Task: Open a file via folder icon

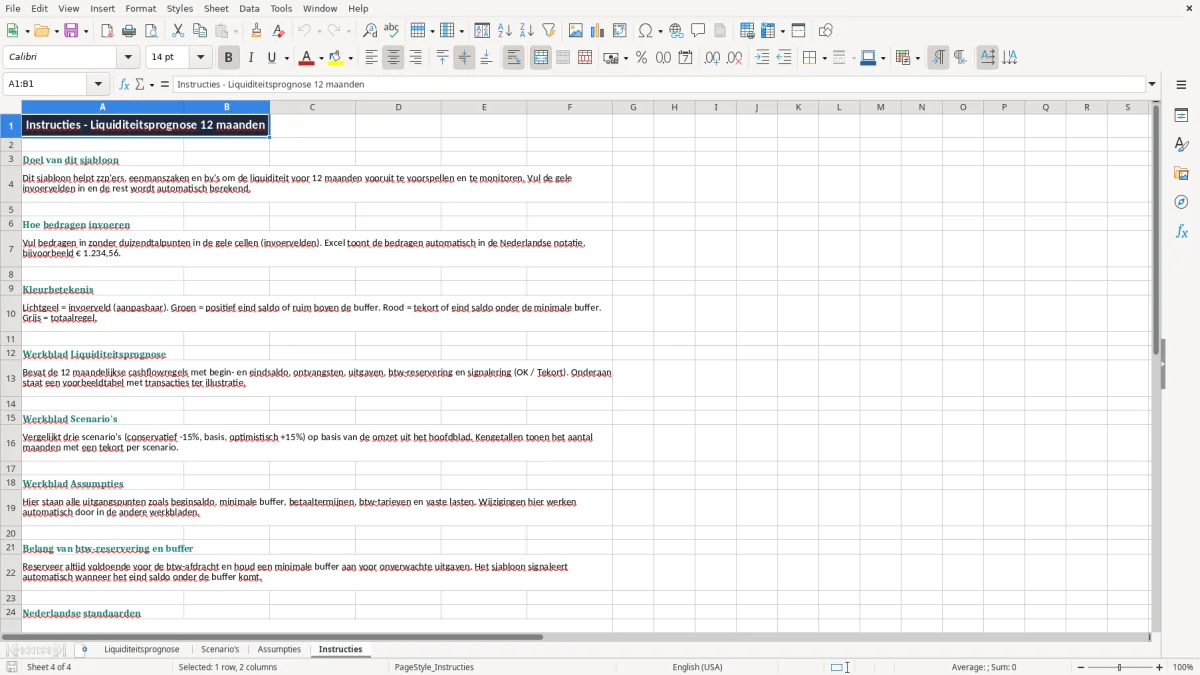Action: 40,31
